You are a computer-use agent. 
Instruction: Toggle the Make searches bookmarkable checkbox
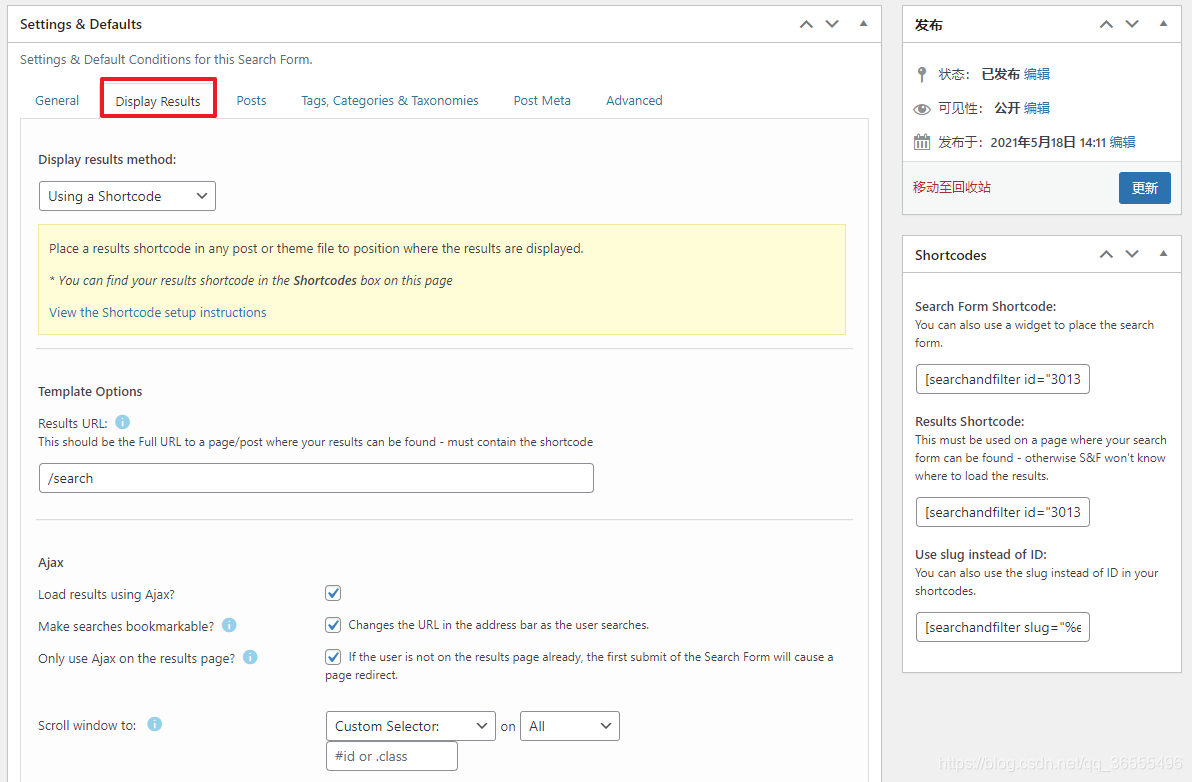tap(333, 625)
